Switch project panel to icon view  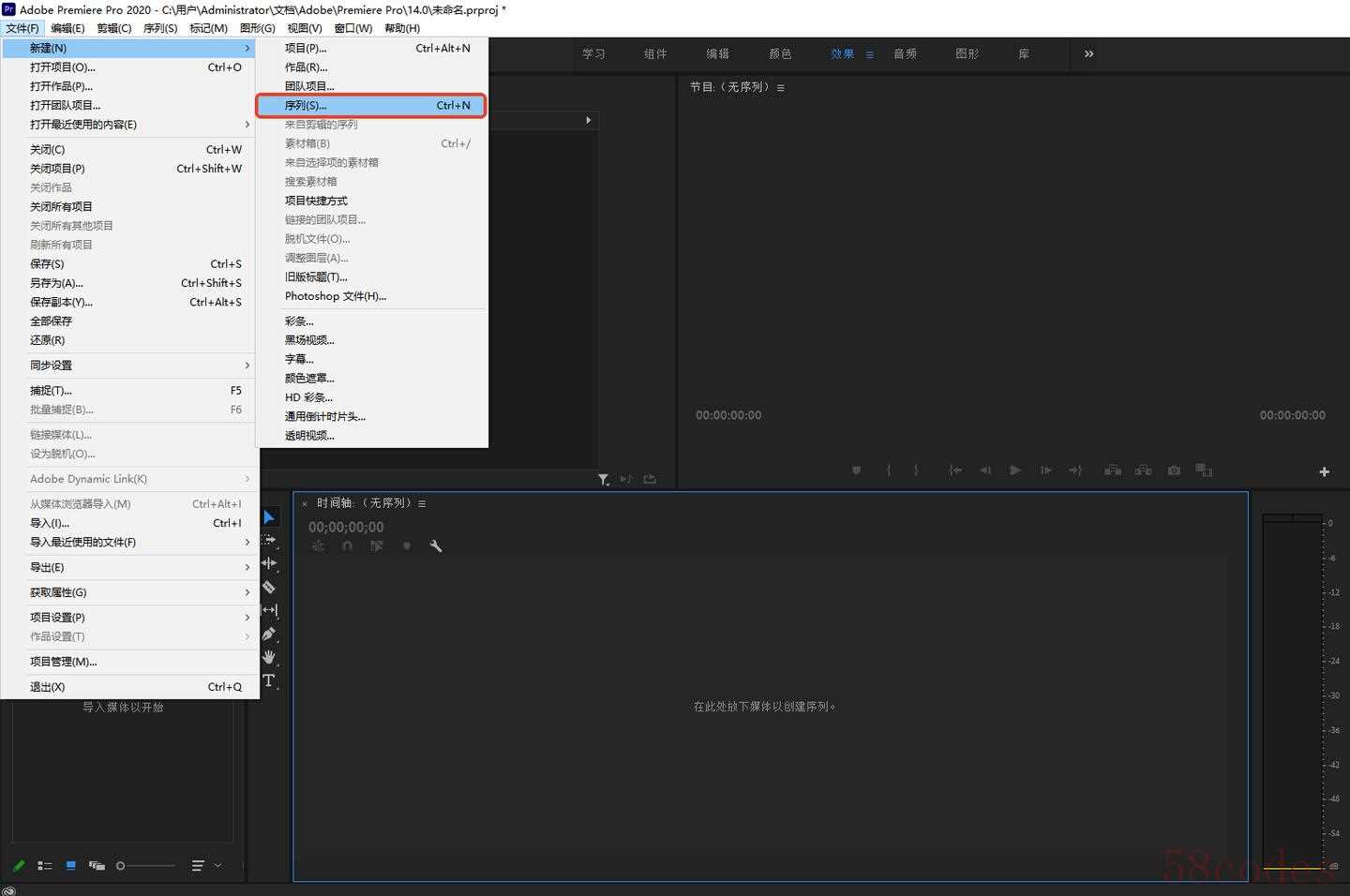(x=70, y=865)
